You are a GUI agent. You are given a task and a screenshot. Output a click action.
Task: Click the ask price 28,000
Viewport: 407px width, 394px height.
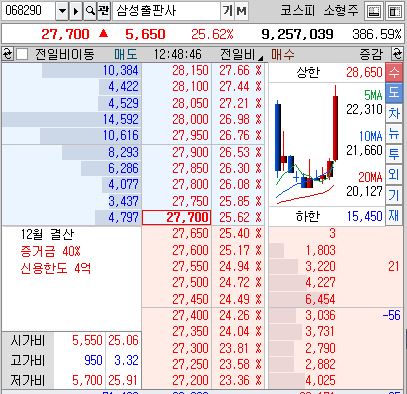tap(190, 119)
